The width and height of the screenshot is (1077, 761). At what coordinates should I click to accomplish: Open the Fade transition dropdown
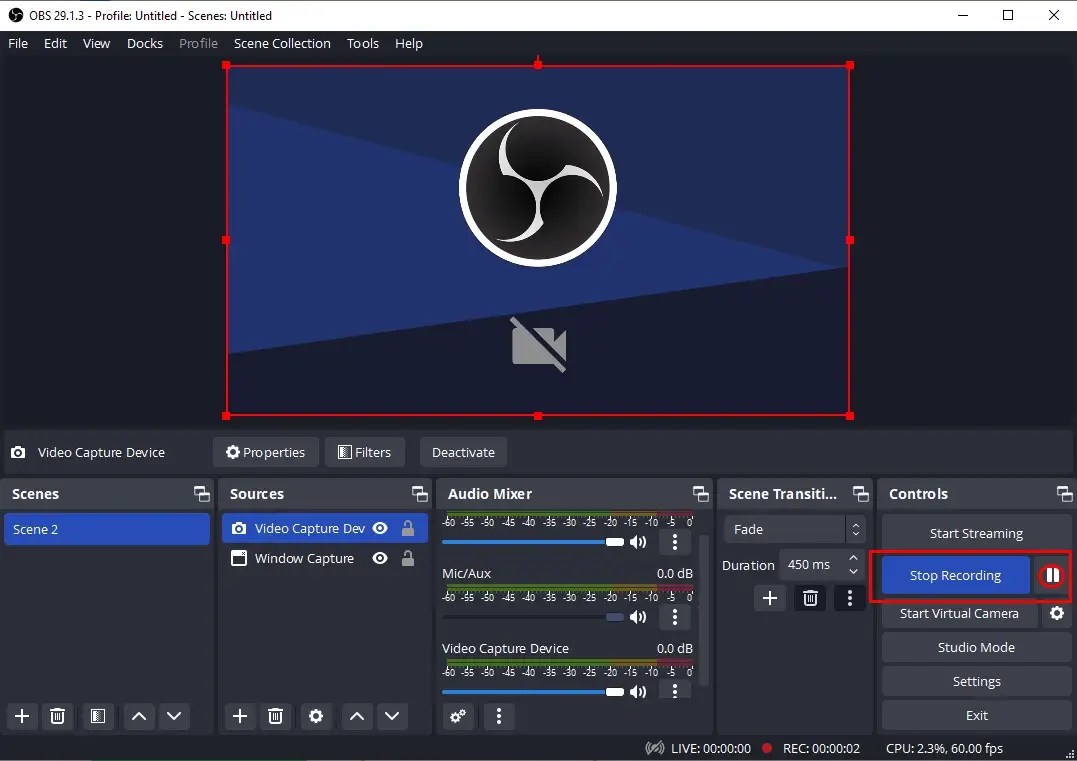coord(855,529)
